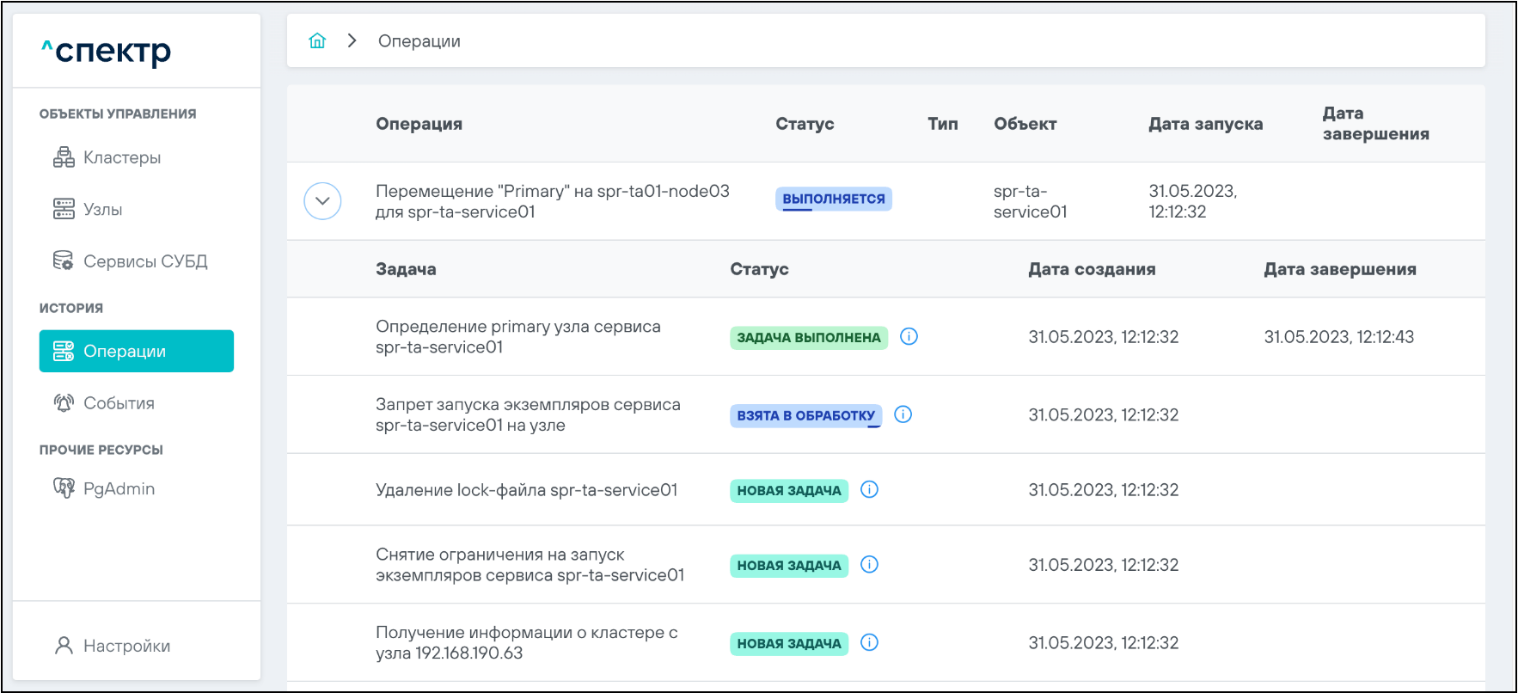This screenshot has width=1518, height=693.
Task: Click info icon next to ЗАДАЧА ВЫПОЛНЕНА
Action: click(x=909, y=337)
